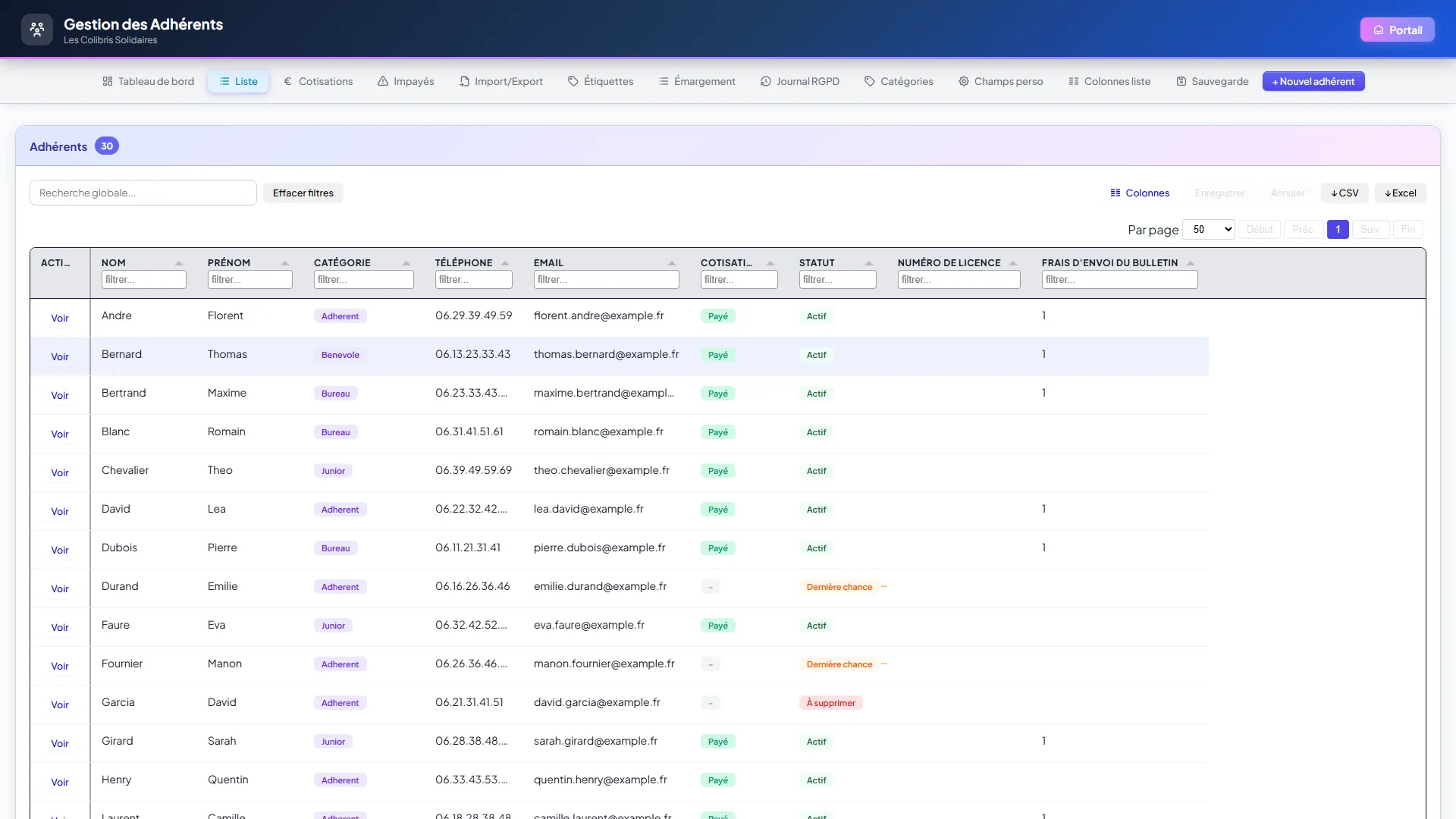Screen dimensions: 1456x819
Task: Click the 30 members count badge
Action: 107,146
